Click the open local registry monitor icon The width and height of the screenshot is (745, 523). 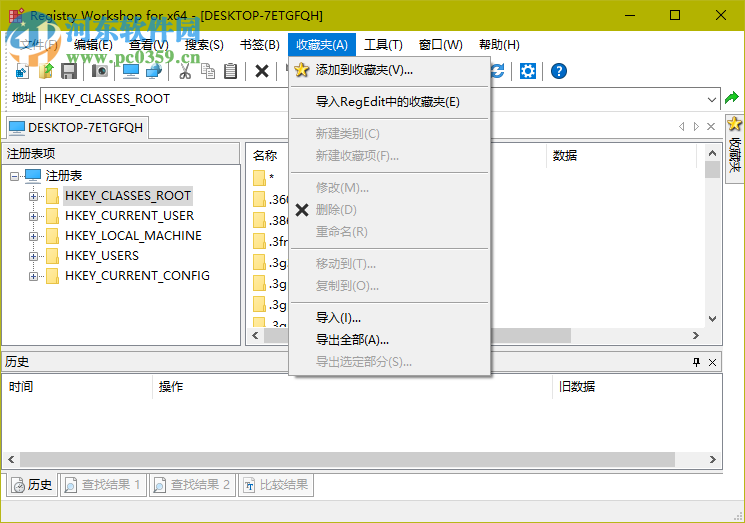(x=131, y=71)
